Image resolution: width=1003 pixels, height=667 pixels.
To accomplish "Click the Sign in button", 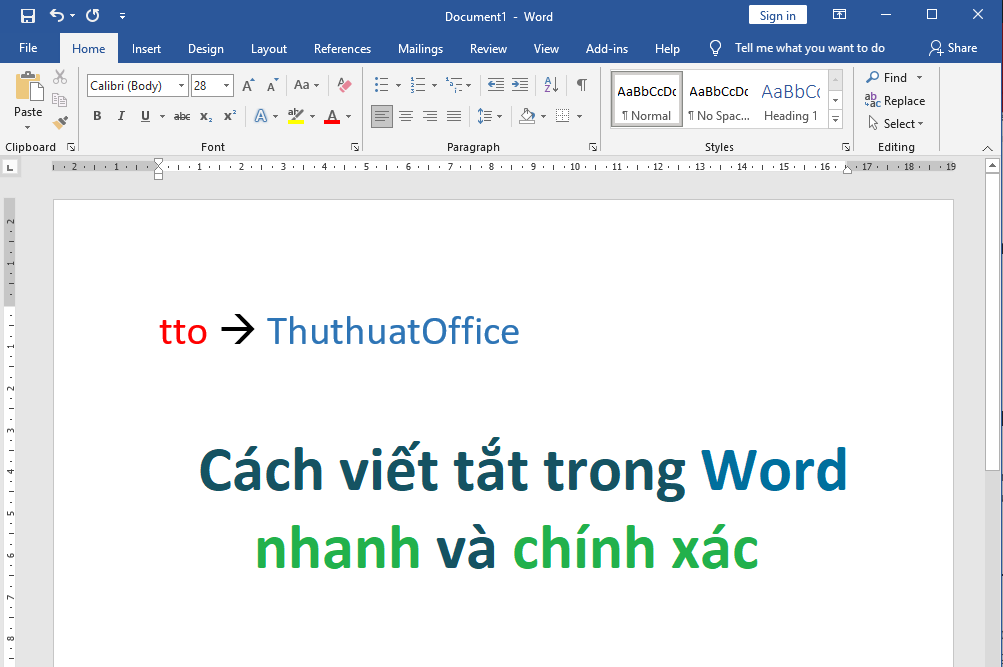I will [x=777, y=15].
